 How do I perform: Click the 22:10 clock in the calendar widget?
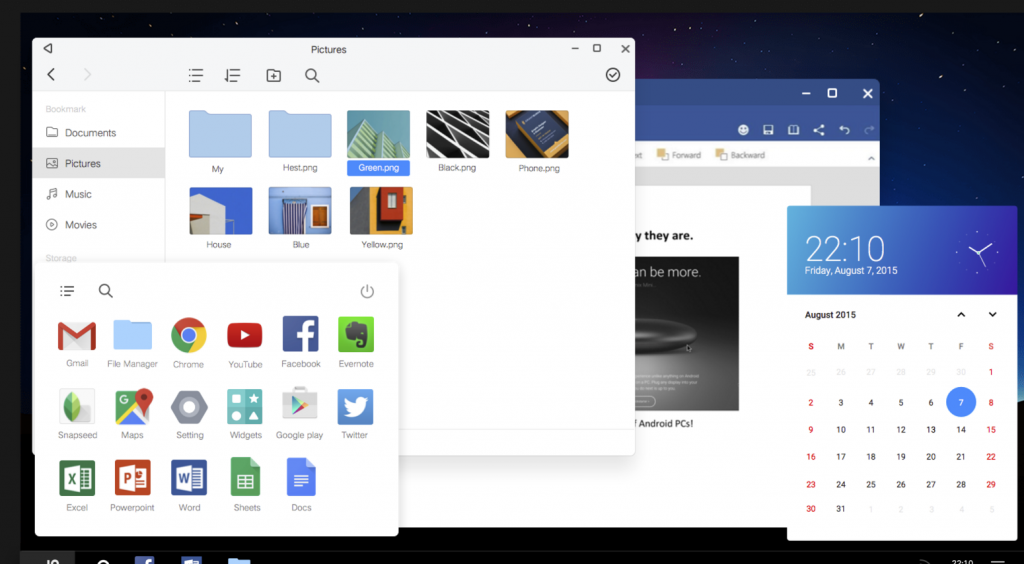tap(845, 249)
